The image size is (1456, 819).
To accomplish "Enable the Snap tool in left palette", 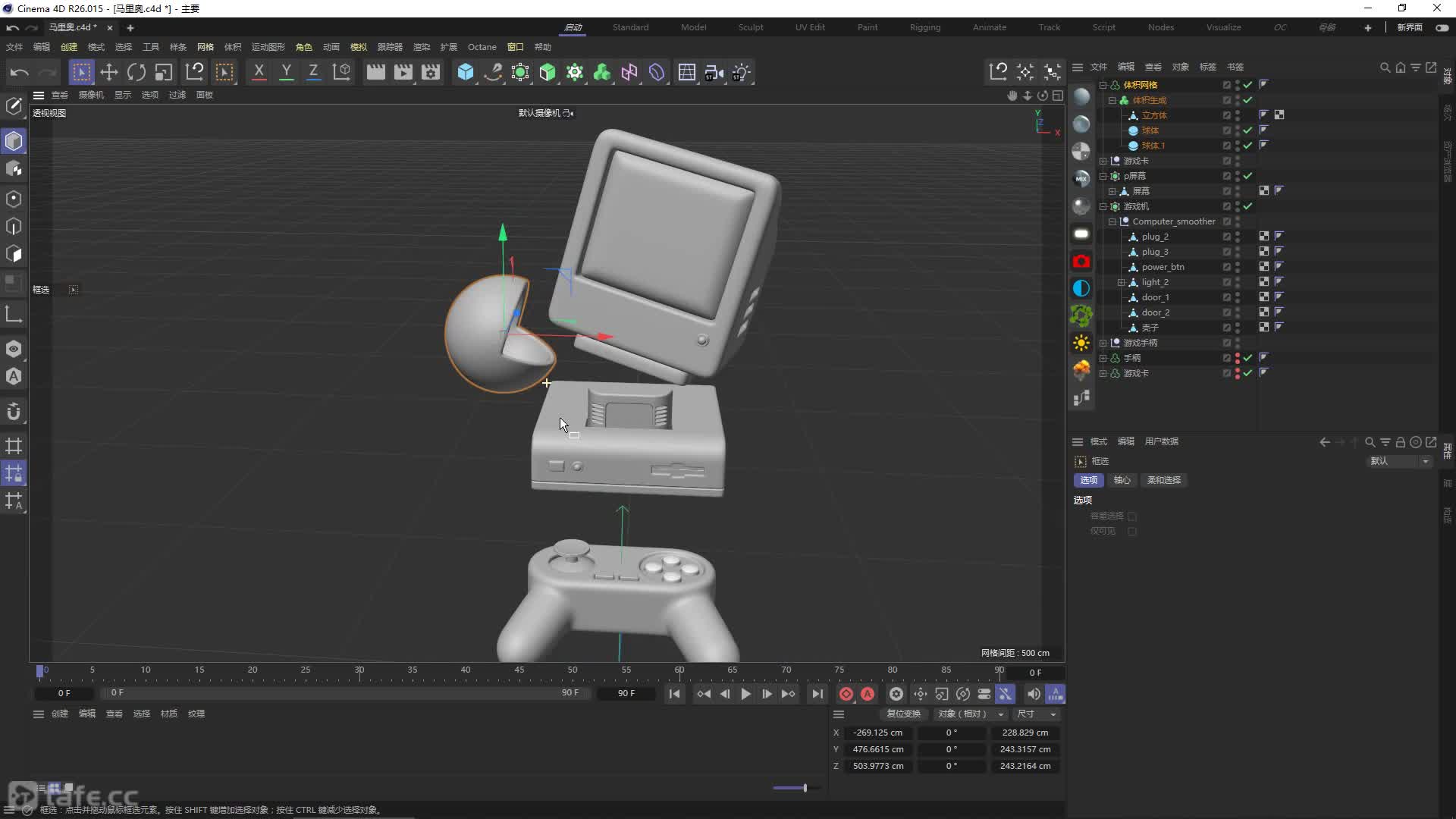I will [14, 412].
